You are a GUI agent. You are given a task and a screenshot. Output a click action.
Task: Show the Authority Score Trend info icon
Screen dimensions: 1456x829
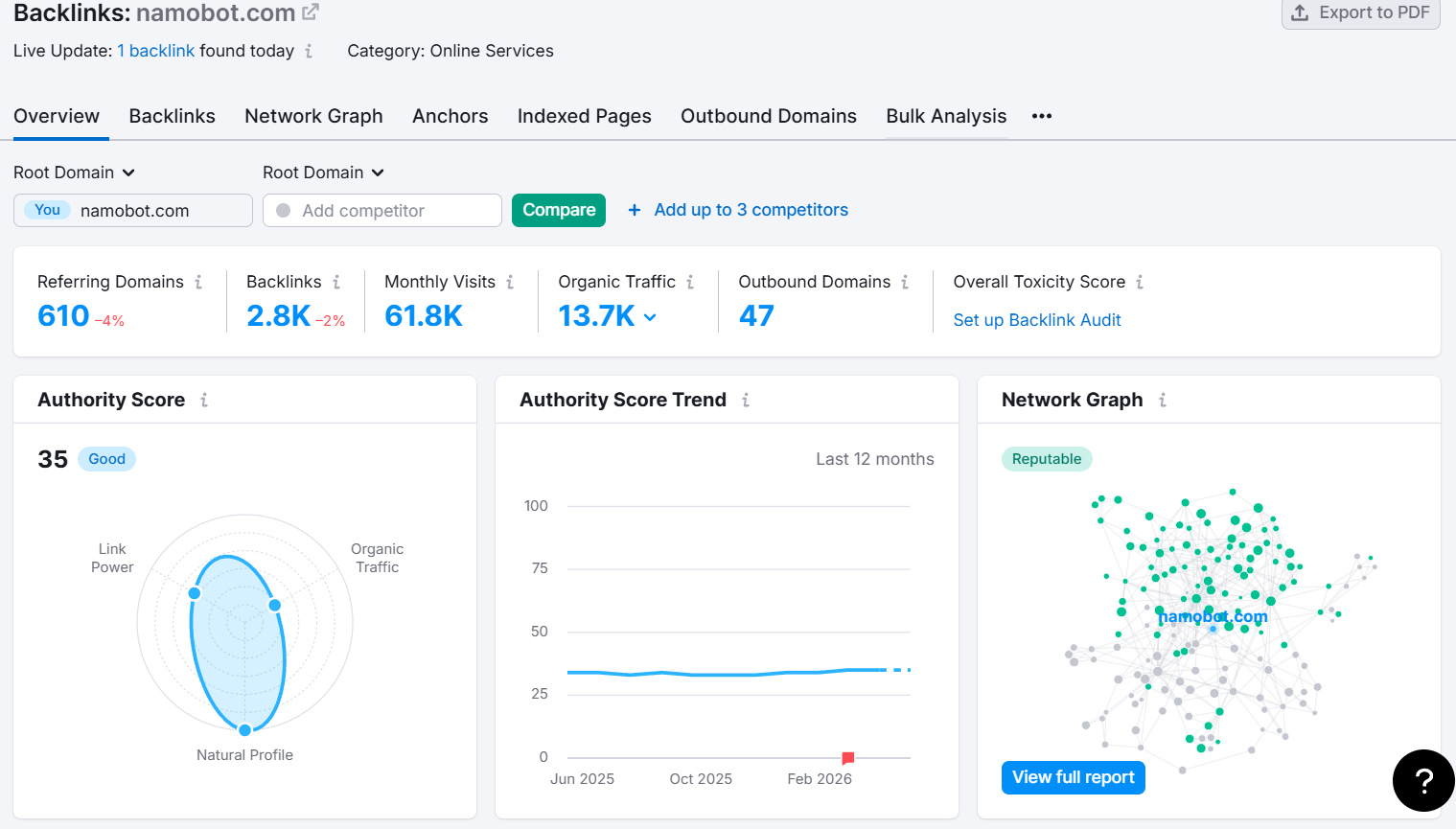(x=746, y=400)
